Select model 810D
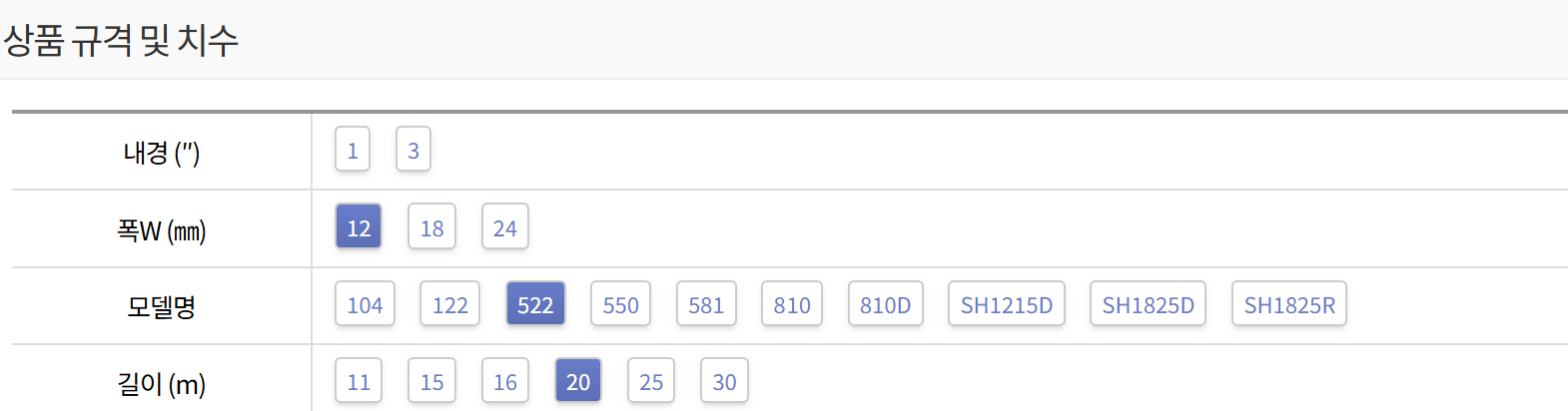This screenshot has height=411, width=1568. point(886,304)
